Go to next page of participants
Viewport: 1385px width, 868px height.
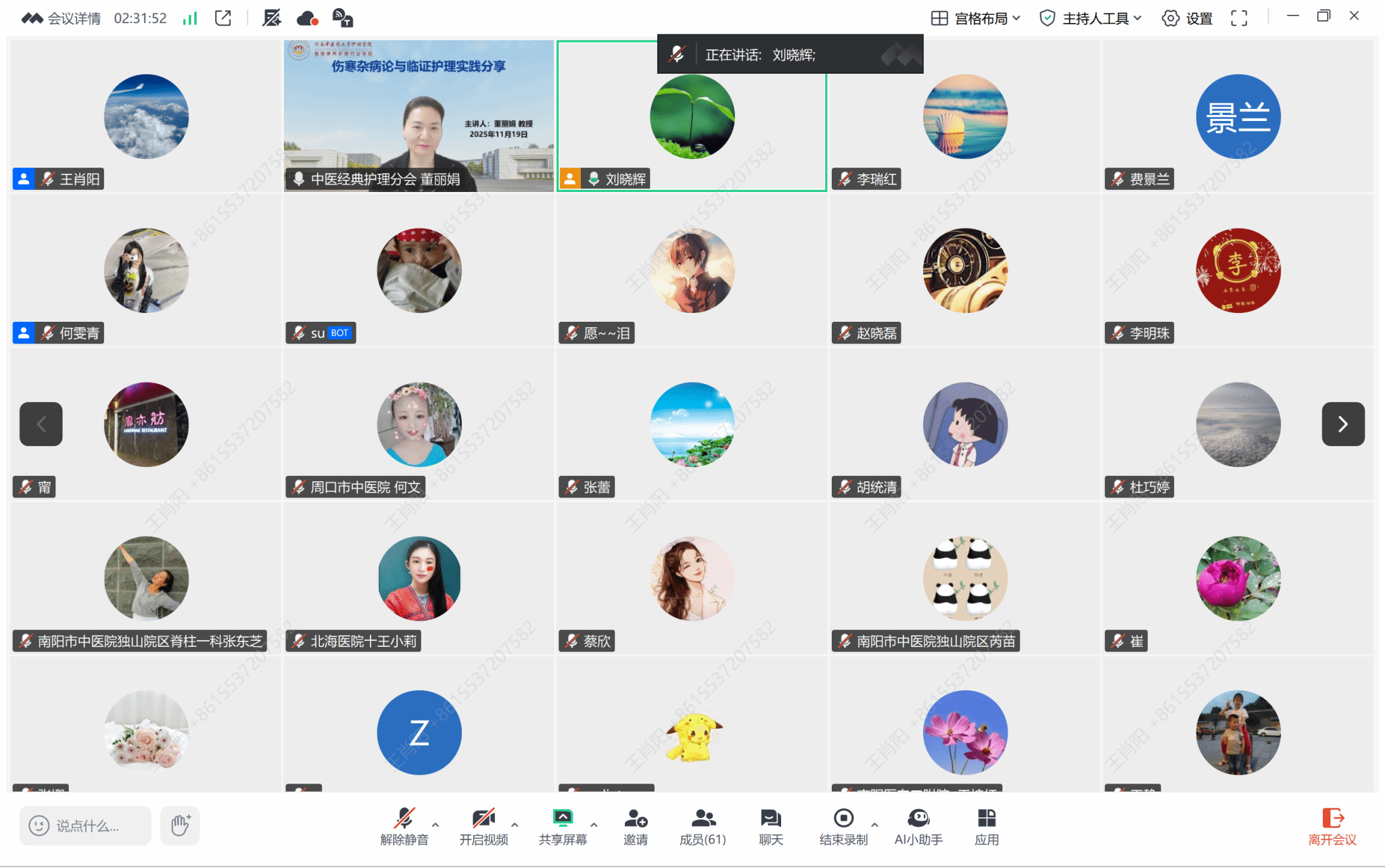coord(1342,424)
